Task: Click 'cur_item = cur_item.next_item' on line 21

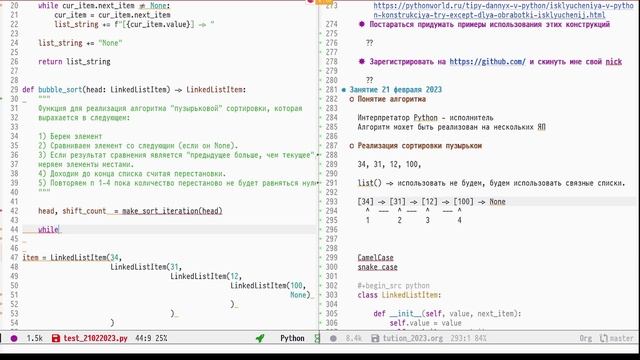Action: (112, 15)
